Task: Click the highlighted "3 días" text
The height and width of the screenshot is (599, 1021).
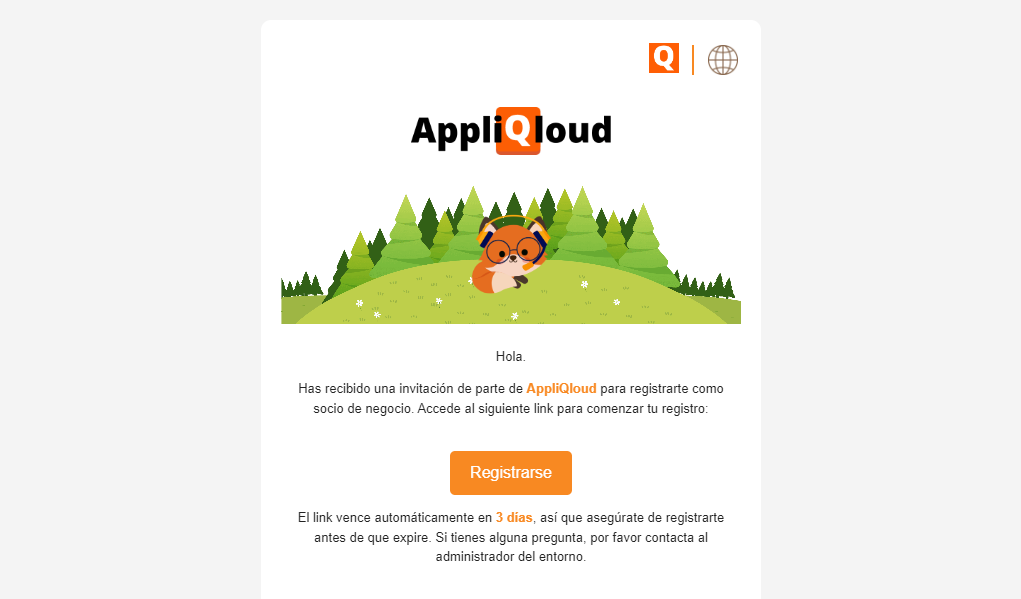Action: [x=514, y=518]
